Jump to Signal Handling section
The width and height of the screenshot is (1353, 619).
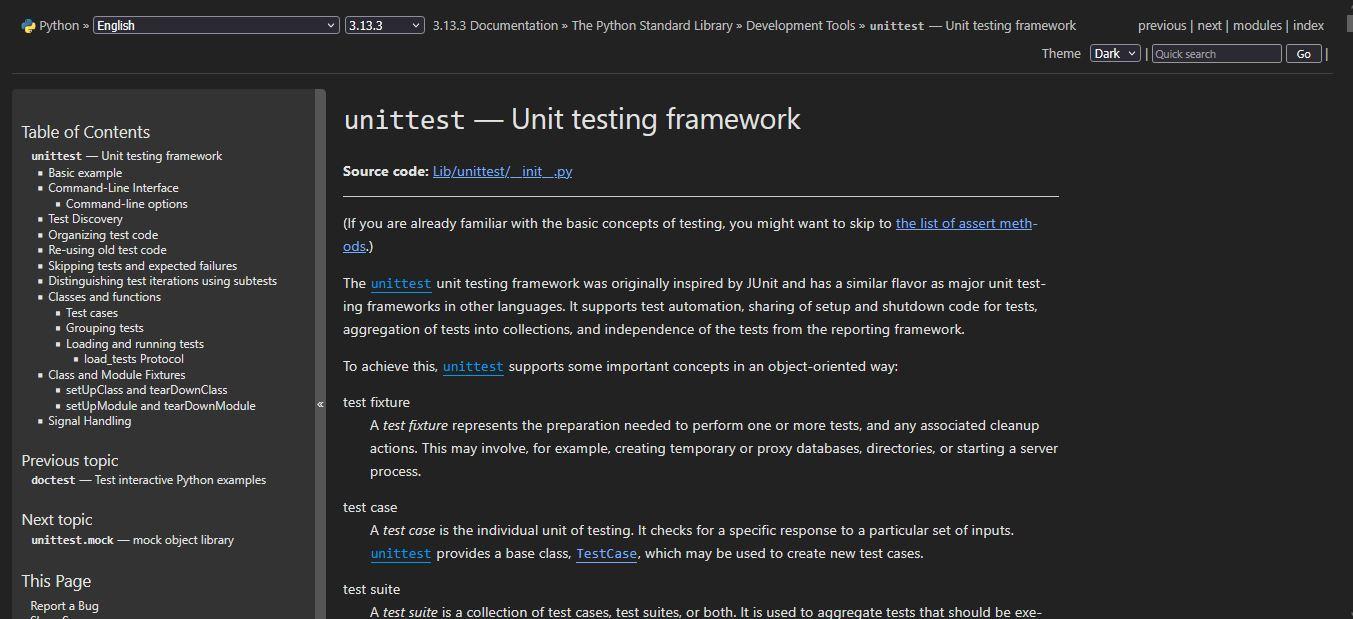point(90,421)
